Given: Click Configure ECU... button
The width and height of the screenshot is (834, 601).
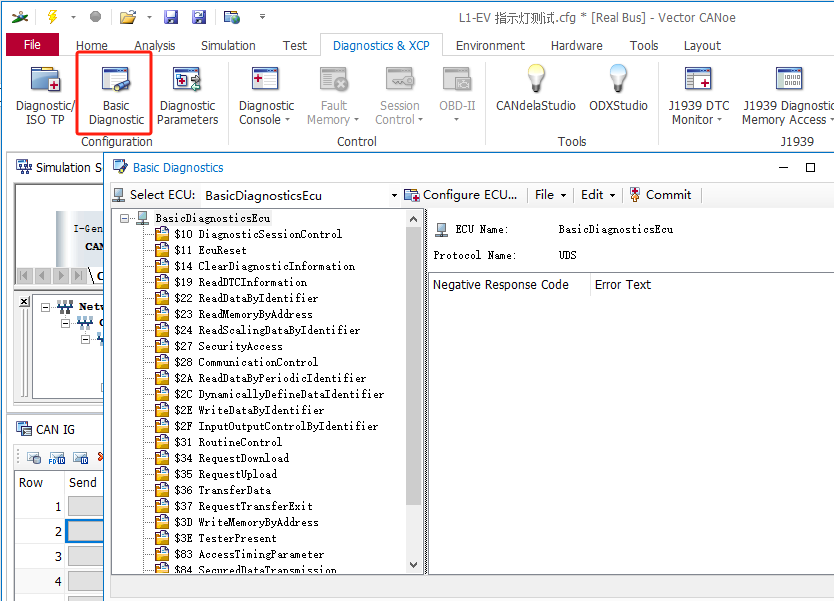Looking at the screenshot, I should tap(461, 195).
